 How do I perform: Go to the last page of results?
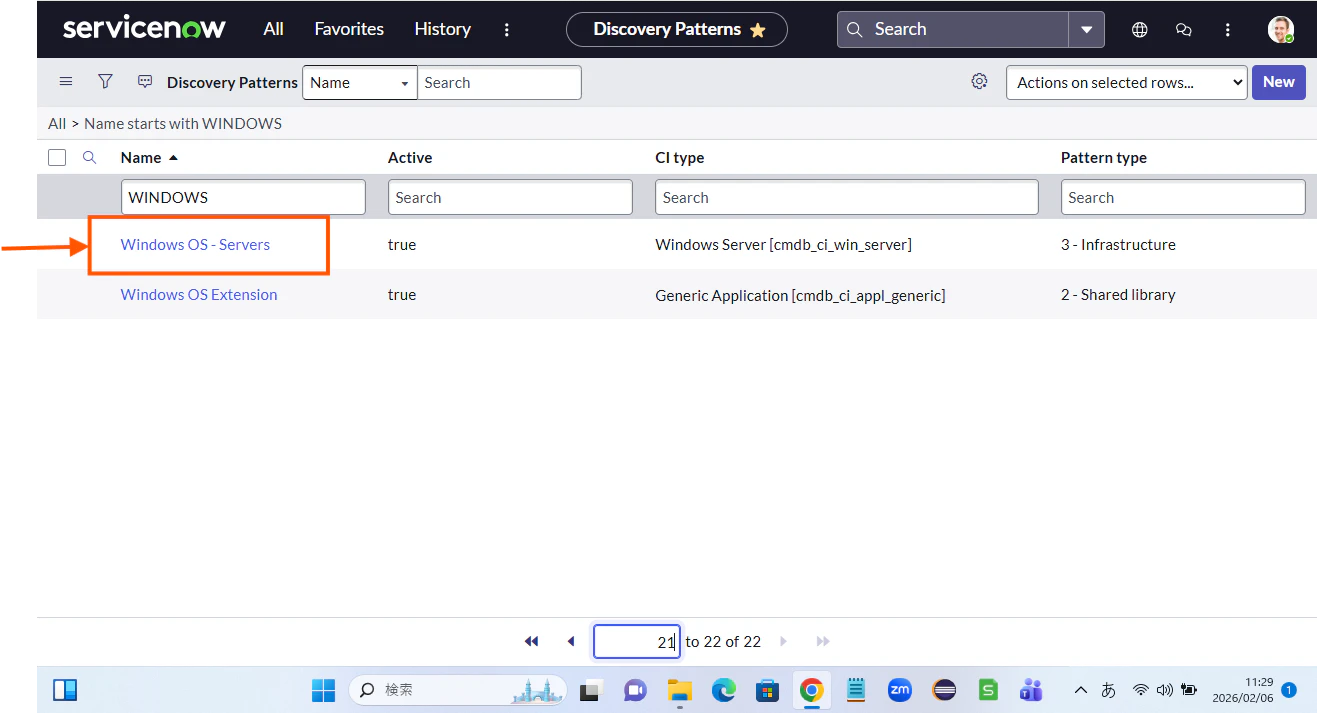(823, 641)
